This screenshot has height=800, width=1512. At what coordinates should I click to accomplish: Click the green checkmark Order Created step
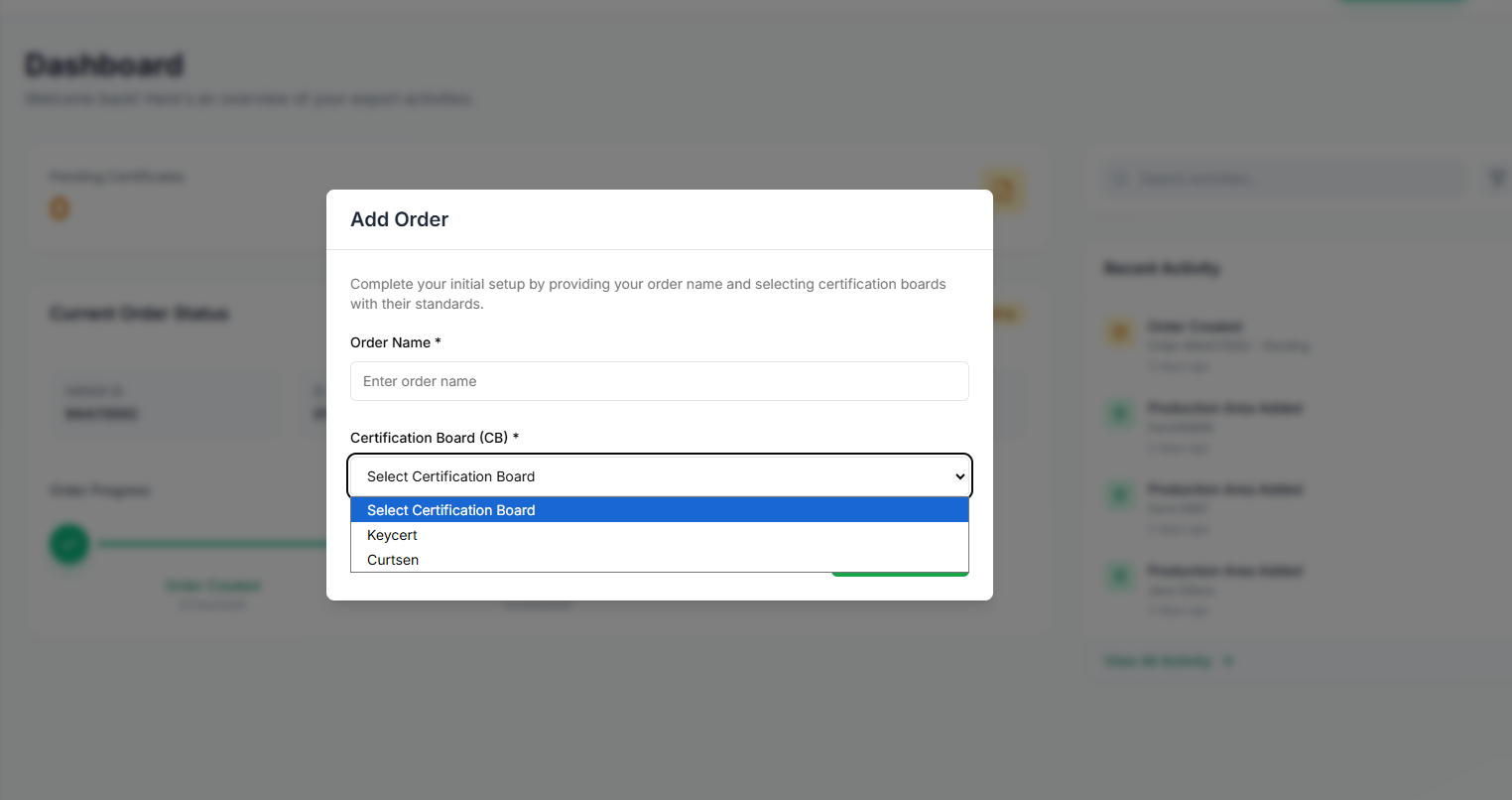click(x=69, y=544)
